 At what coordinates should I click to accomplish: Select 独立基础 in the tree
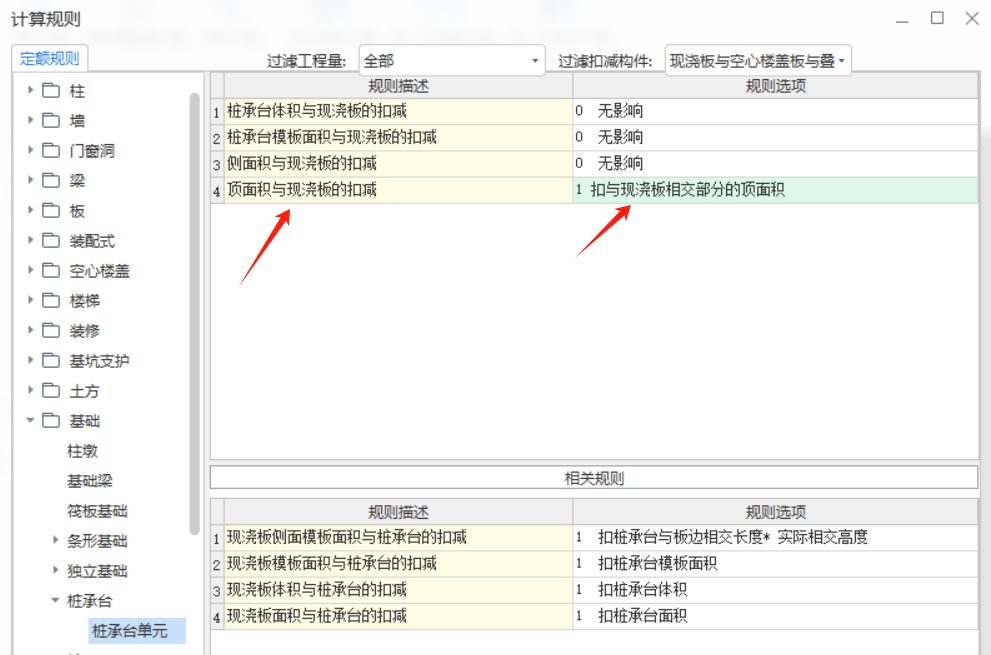point(97,571)
